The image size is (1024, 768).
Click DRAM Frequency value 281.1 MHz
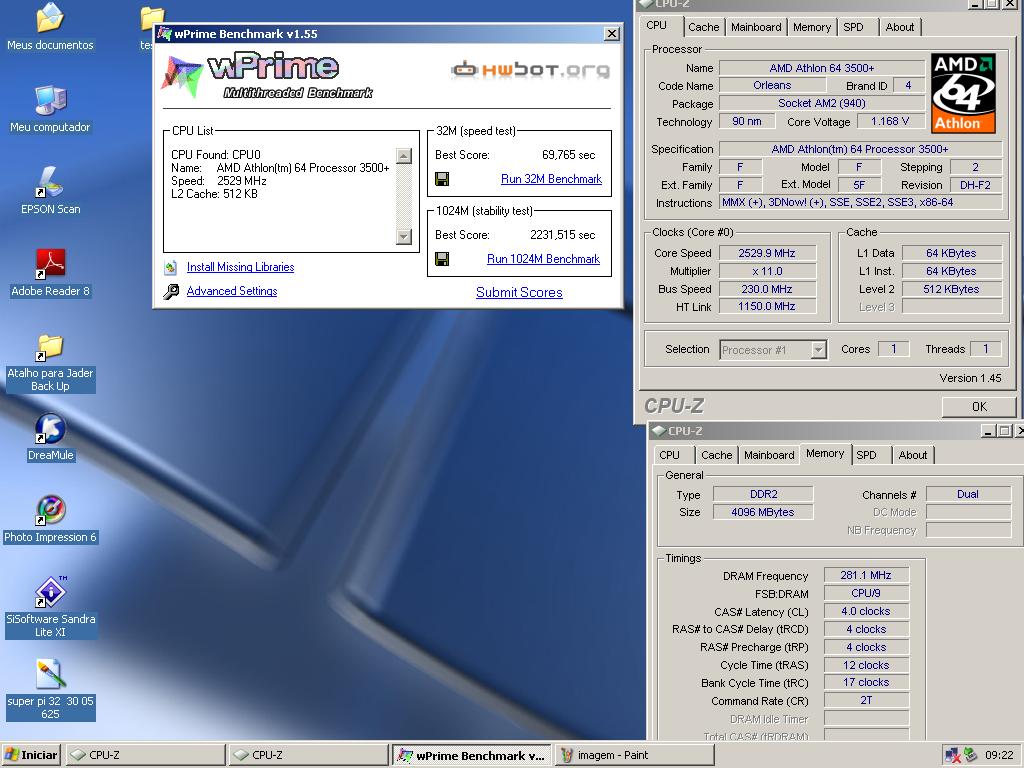click(x=866, y=575)
